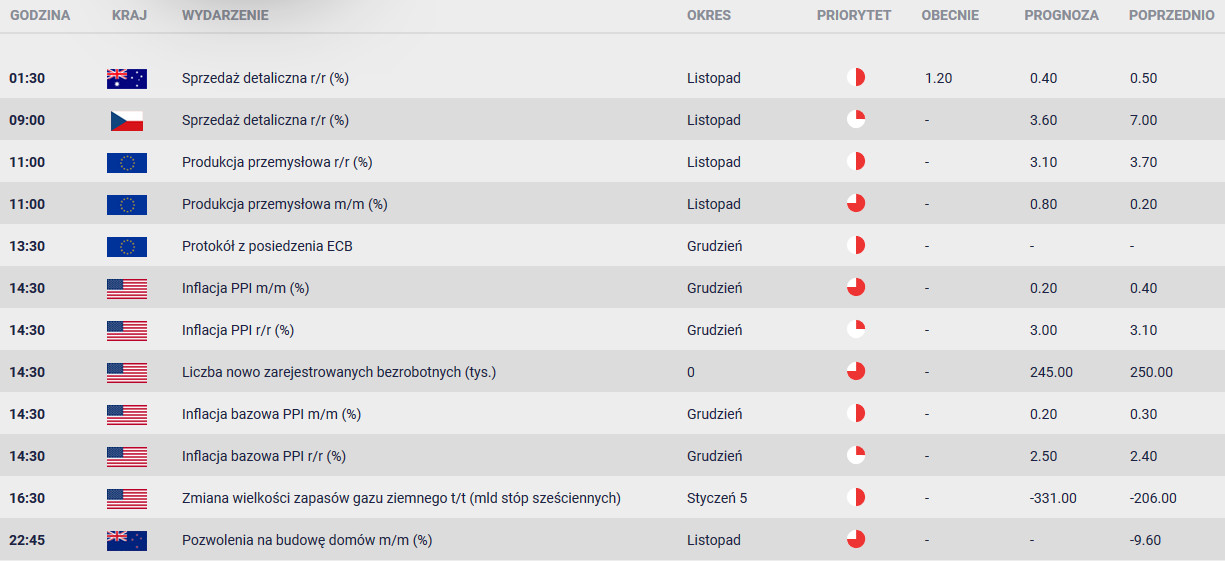Open the Inflacja bazowa PPI r/r (%) event
The image size is (1225, 561).
[264, 456]
